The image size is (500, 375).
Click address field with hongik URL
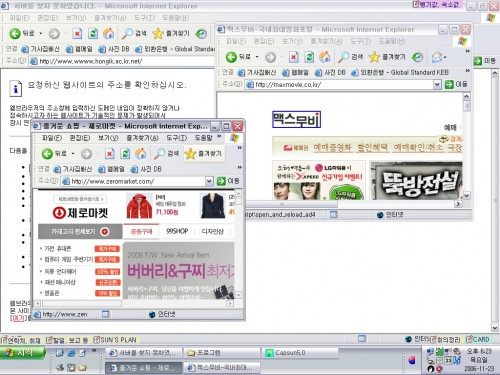click(121, 61)
